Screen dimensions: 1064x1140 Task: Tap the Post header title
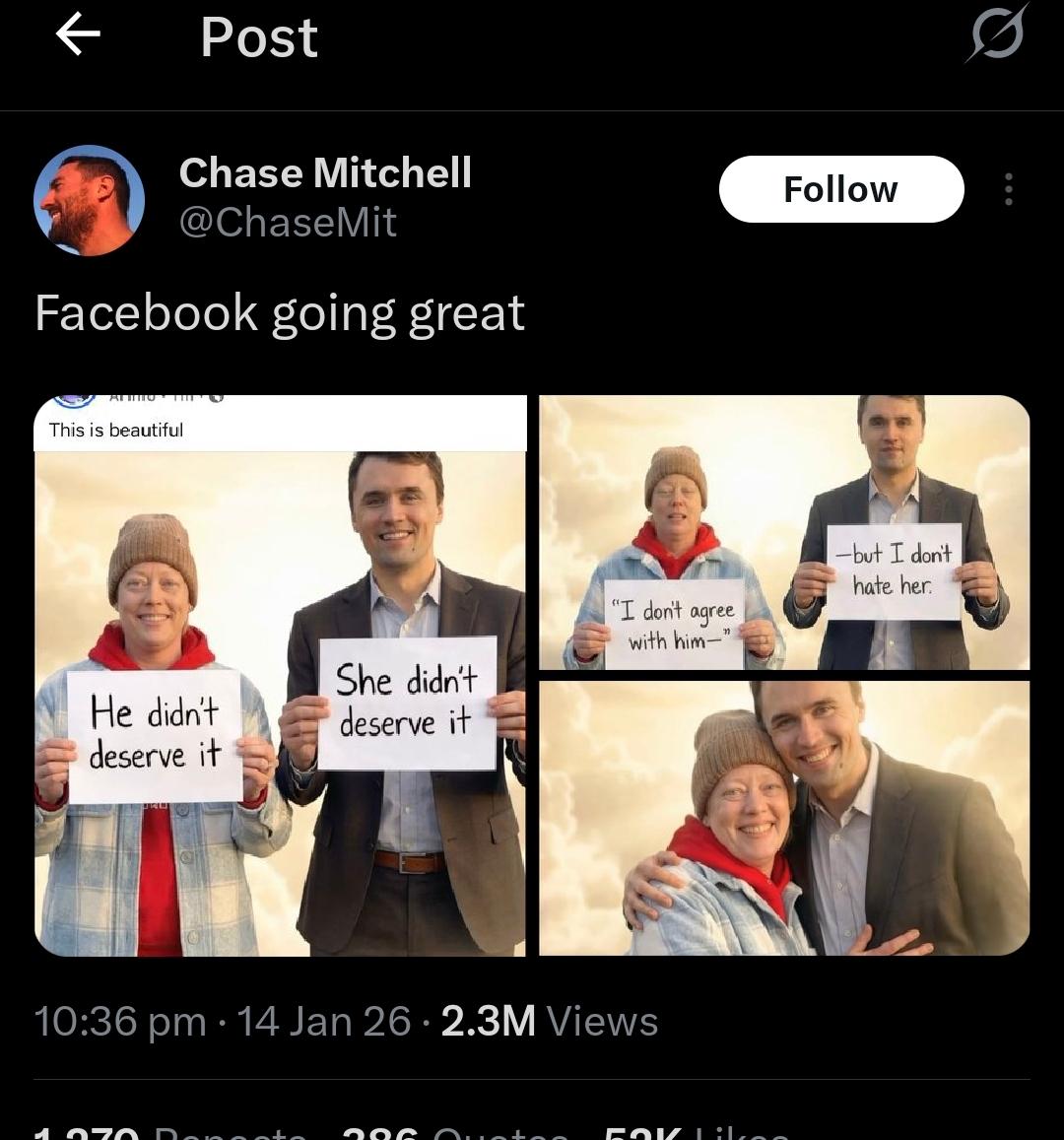click(259, 37)
